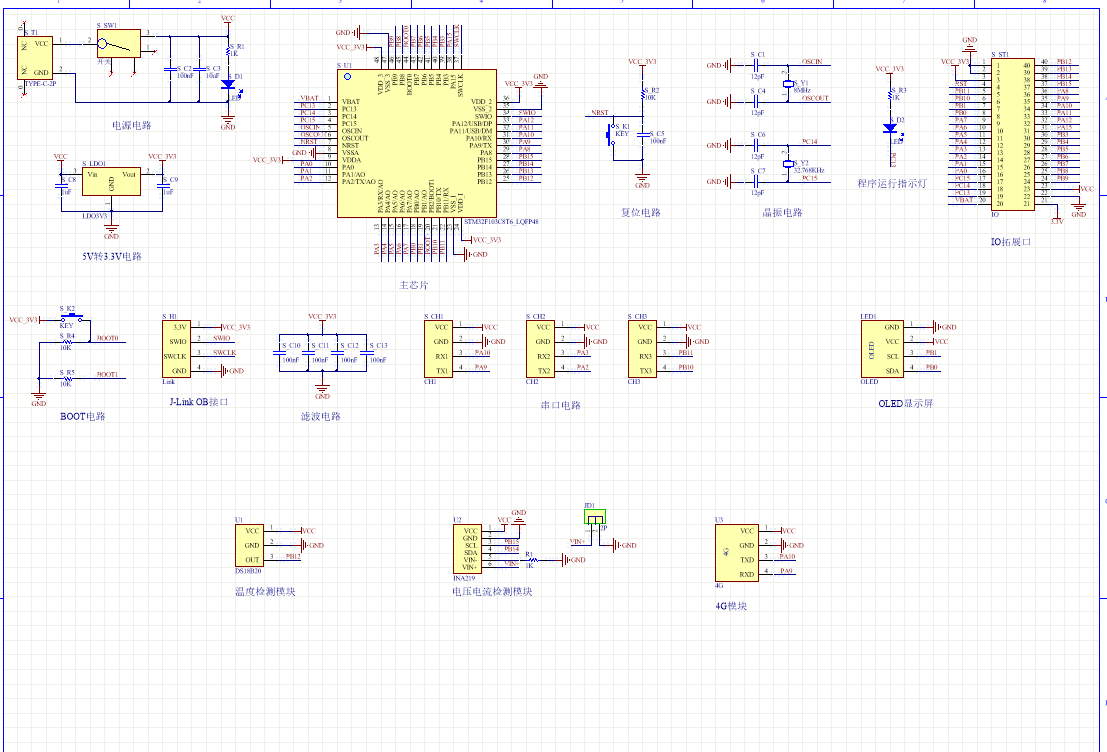This screenshot has height=752, width=1107.
Task: Select the 4G module U3
Action: [x=737, y=552]
